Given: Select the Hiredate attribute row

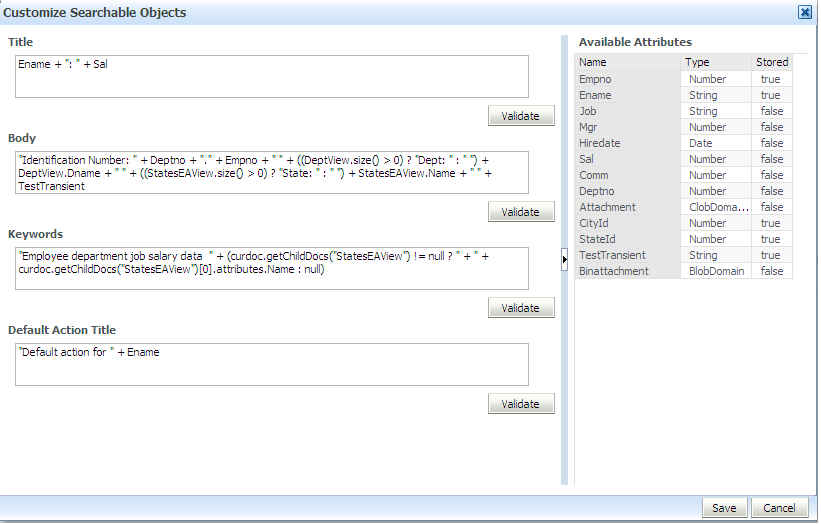Looking at the screenshot, I should [x=683, y=143].
